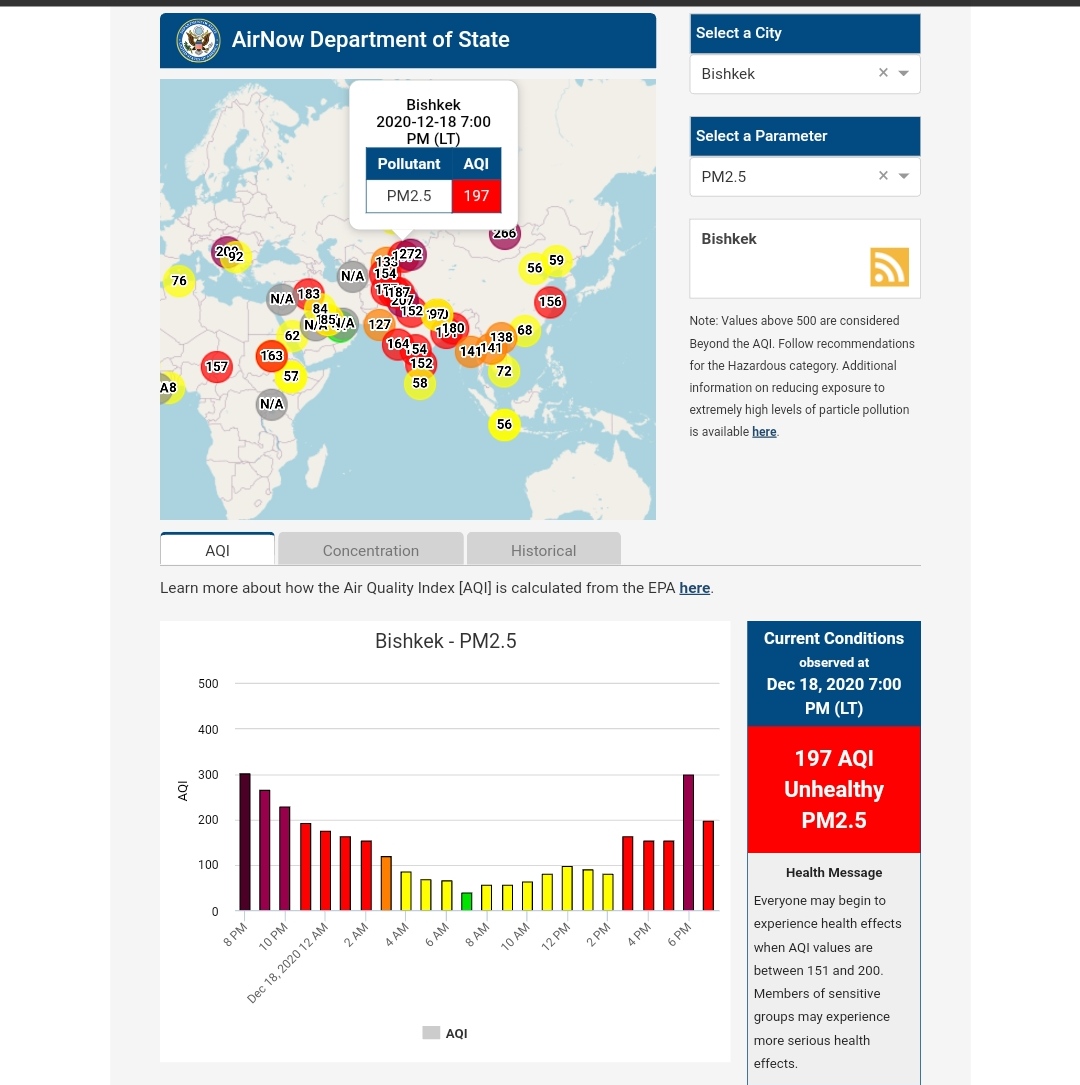The height and width of the screenshot is (1085, 1080).
Task: Clear the PM2.5 parameter selection X
Action: 883,176
